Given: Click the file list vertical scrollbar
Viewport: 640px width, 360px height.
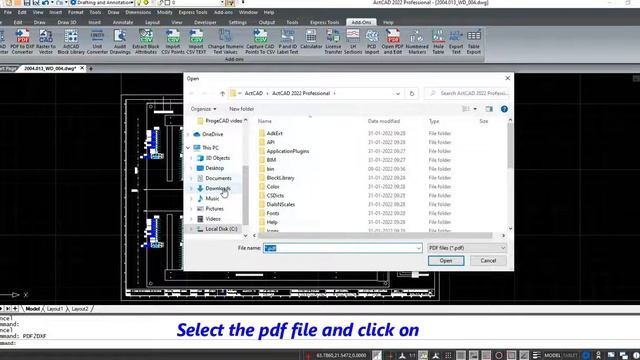Looking at the screenshot, I should pos(510,145).
